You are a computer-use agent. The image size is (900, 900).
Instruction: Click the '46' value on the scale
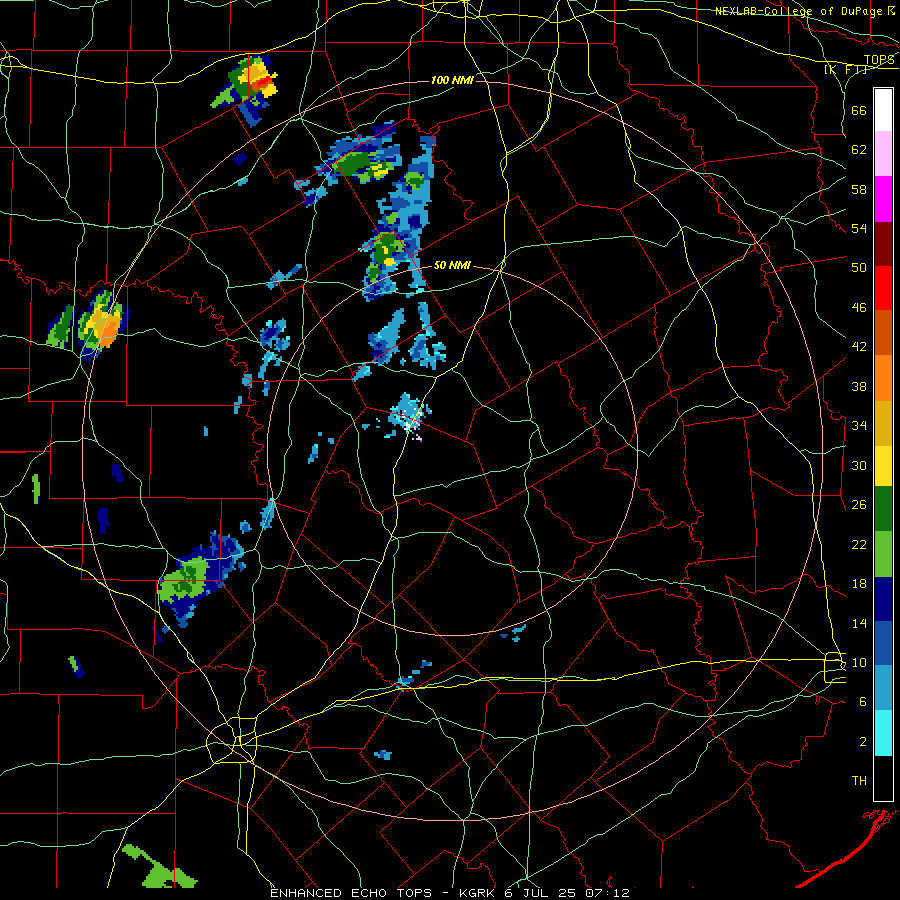pyautogui.click(x=859, y=308)
